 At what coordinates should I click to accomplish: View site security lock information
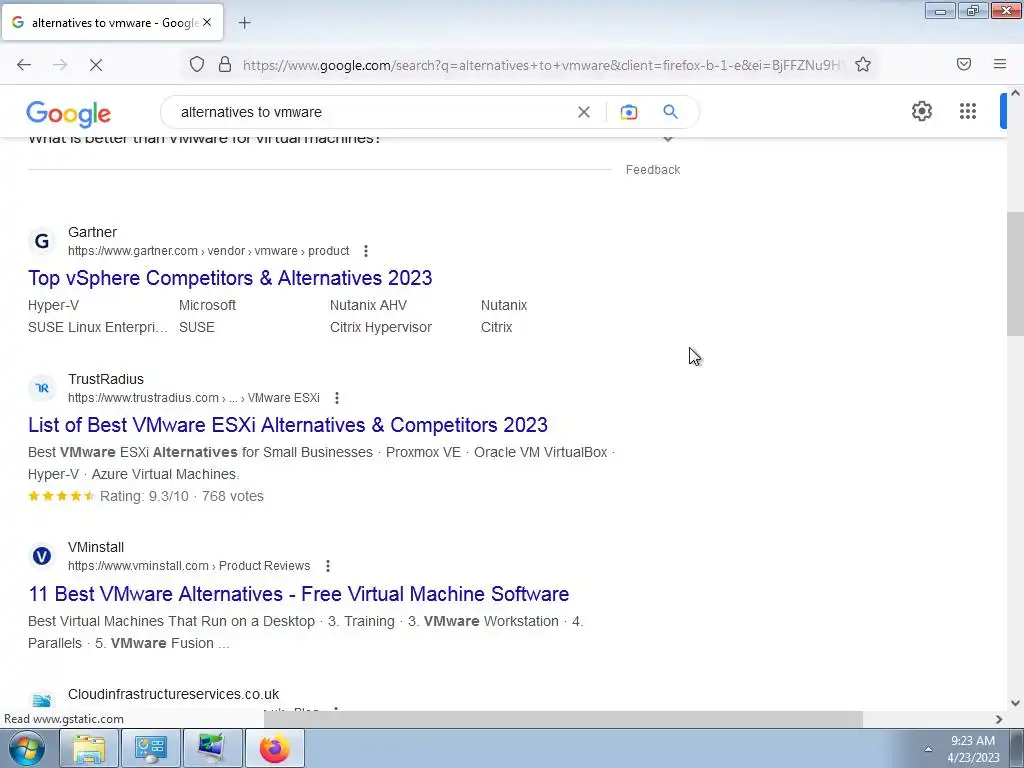[x=225, y=65]
